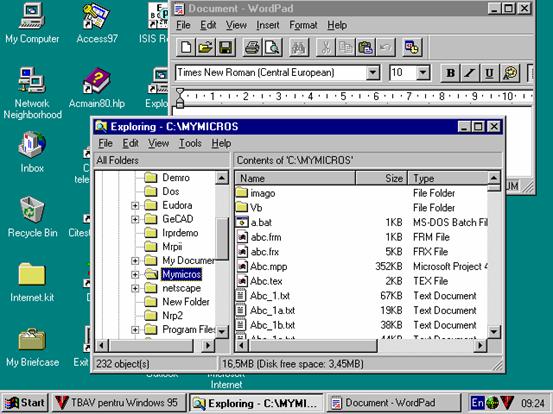The height and width of the screenshot is (414, 553).
Task: Toggle Bold formatting button
Action: coord(450,73)
